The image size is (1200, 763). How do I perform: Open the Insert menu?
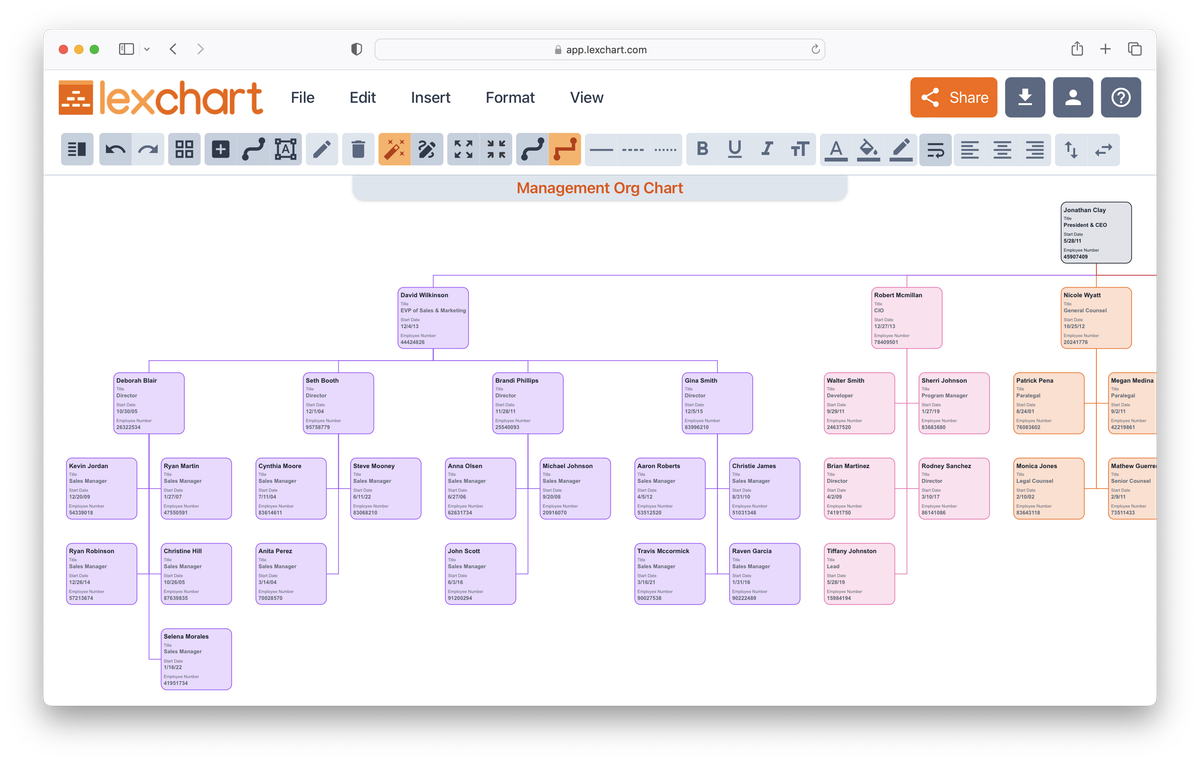pos(431,97)
